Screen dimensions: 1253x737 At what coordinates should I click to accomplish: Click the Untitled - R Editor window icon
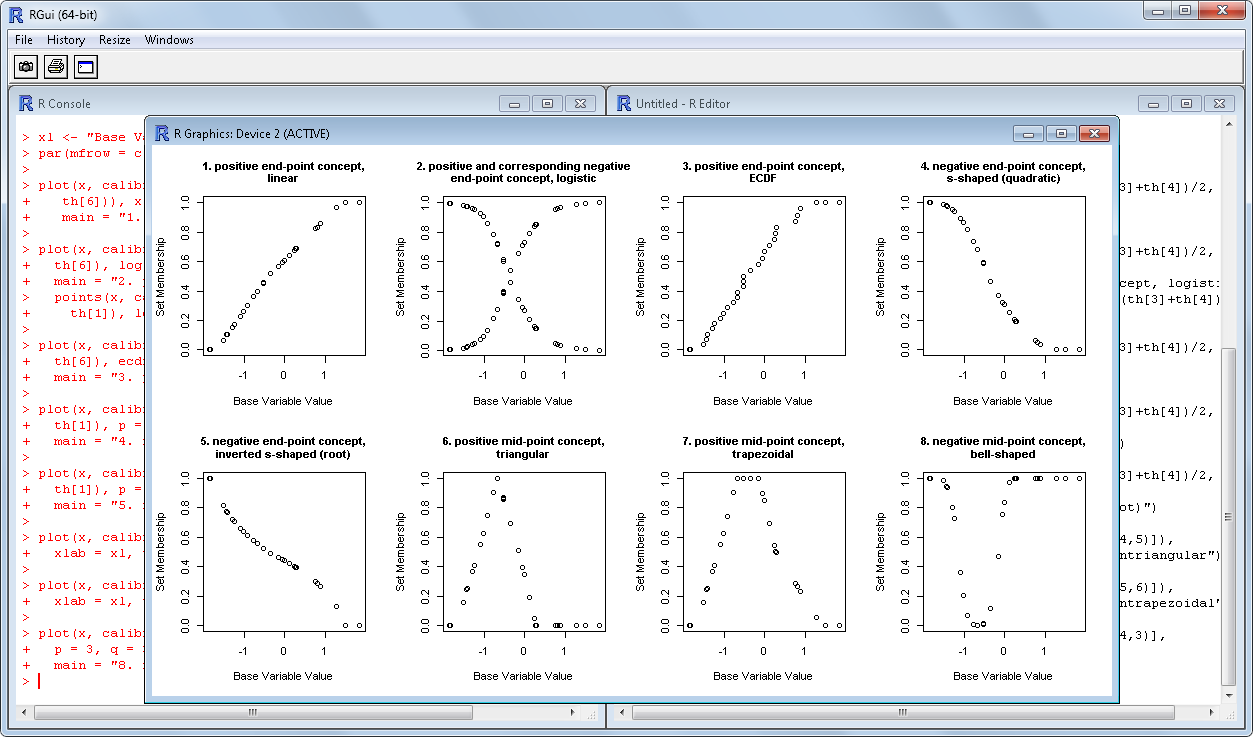pyautogui.click(x=624, y=103)
